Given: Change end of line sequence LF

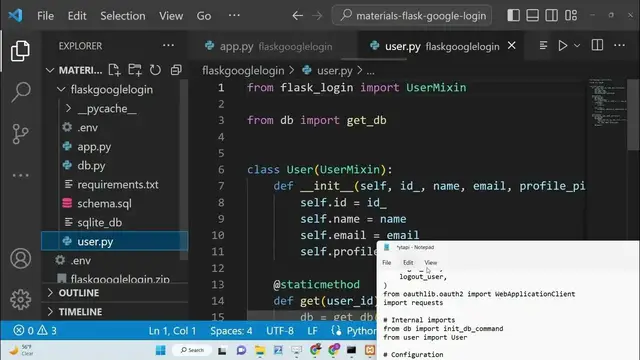Looking at the screenshot, I should [312, 331].
